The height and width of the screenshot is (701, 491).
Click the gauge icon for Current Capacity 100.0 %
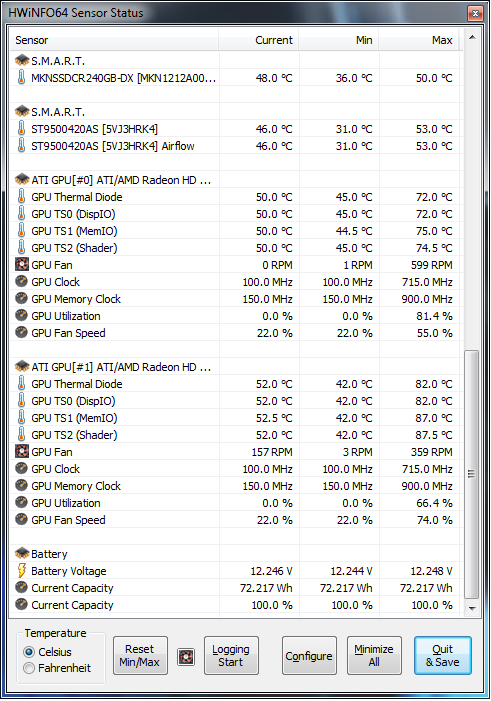[x=21, y=604]
